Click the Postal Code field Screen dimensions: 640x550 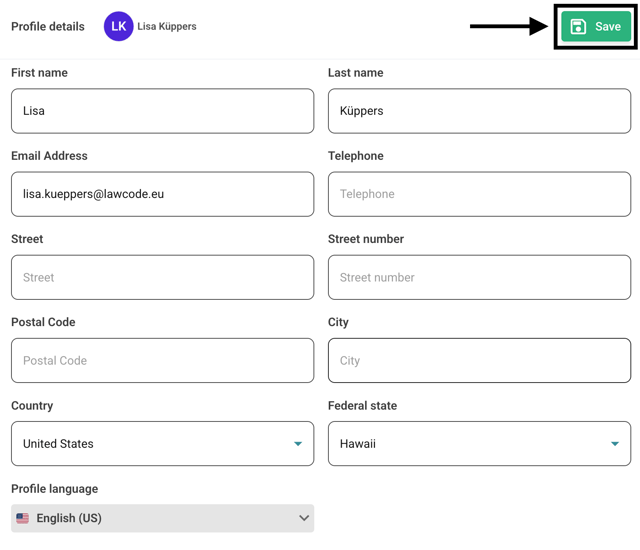click(162, 360)
